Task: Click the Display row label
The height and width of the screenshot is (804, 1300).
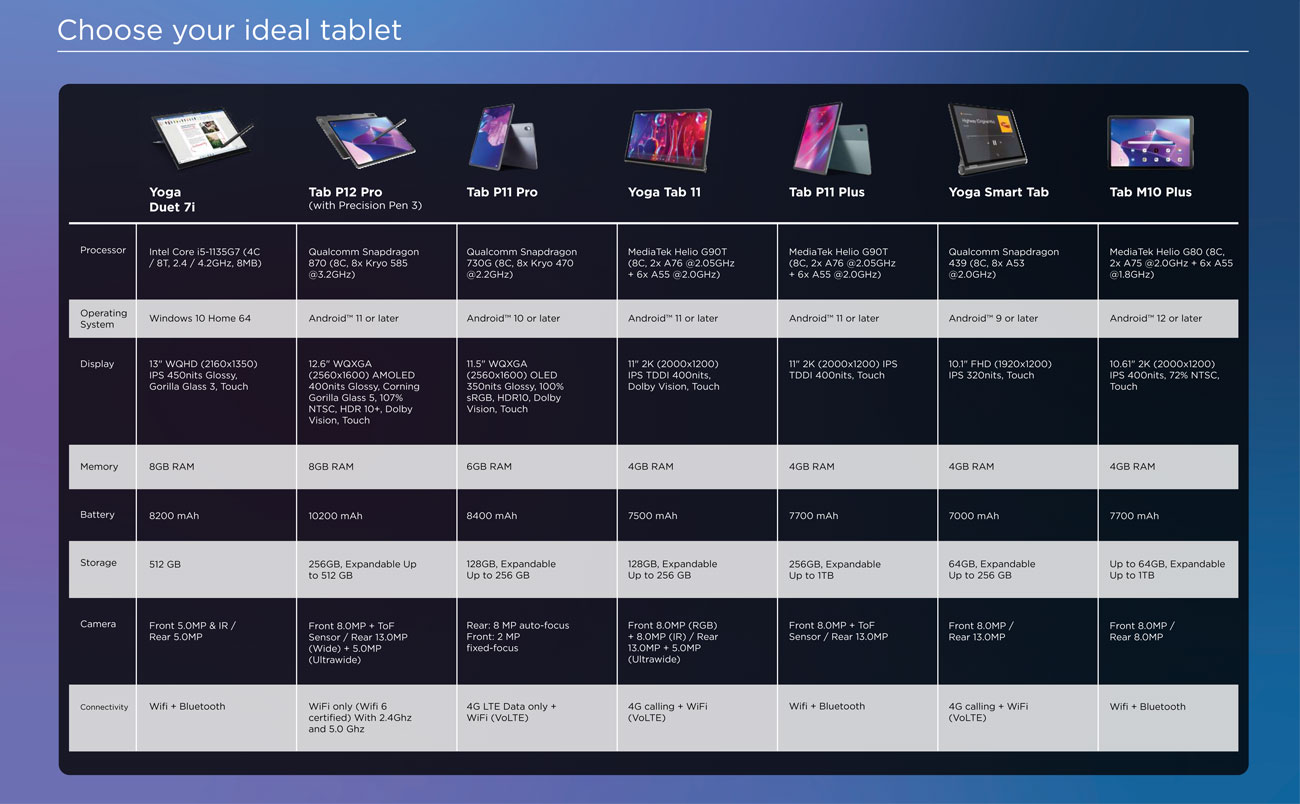Action: coord(98,364)
